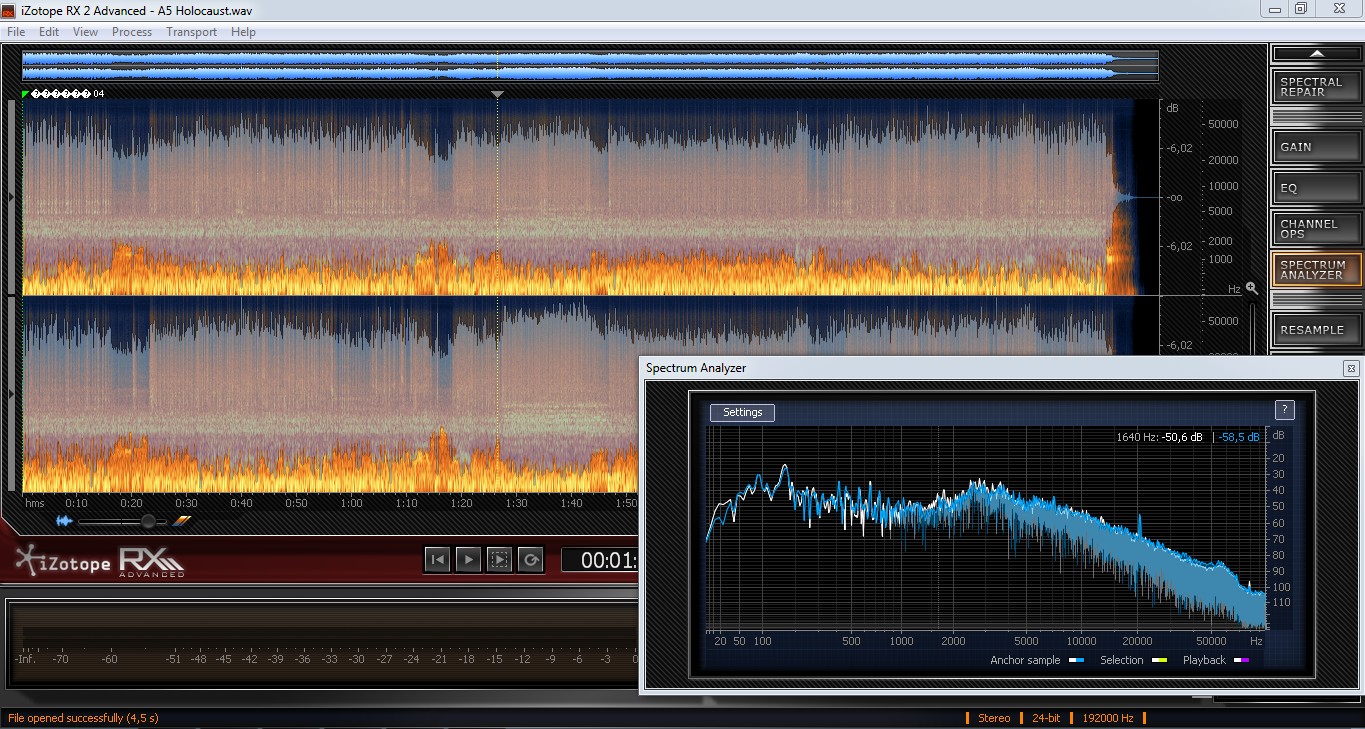This screenshot has height=729, width=1365.
Task: Click the 0:30 mark on time ruler
Action: tap(186, 503)
